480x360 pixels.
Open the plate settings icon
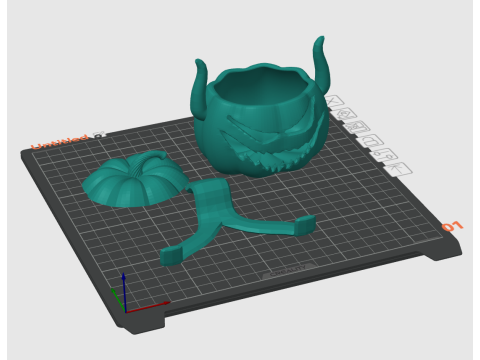pos(385,155)
